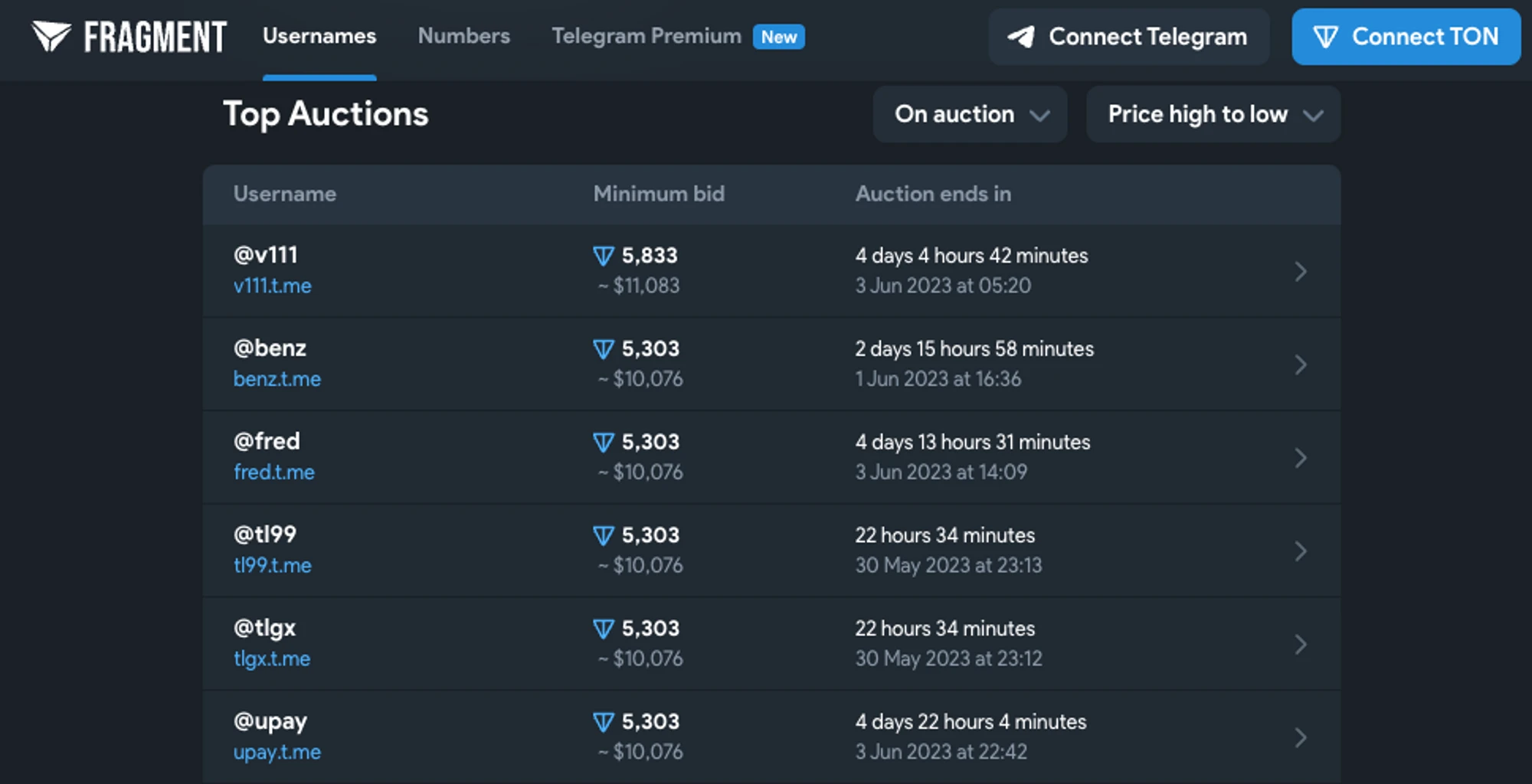The height and width of the screenshot is (784, 1532).
Task: Open the Telegram Premium tab
Action: (x=646, y=36)
